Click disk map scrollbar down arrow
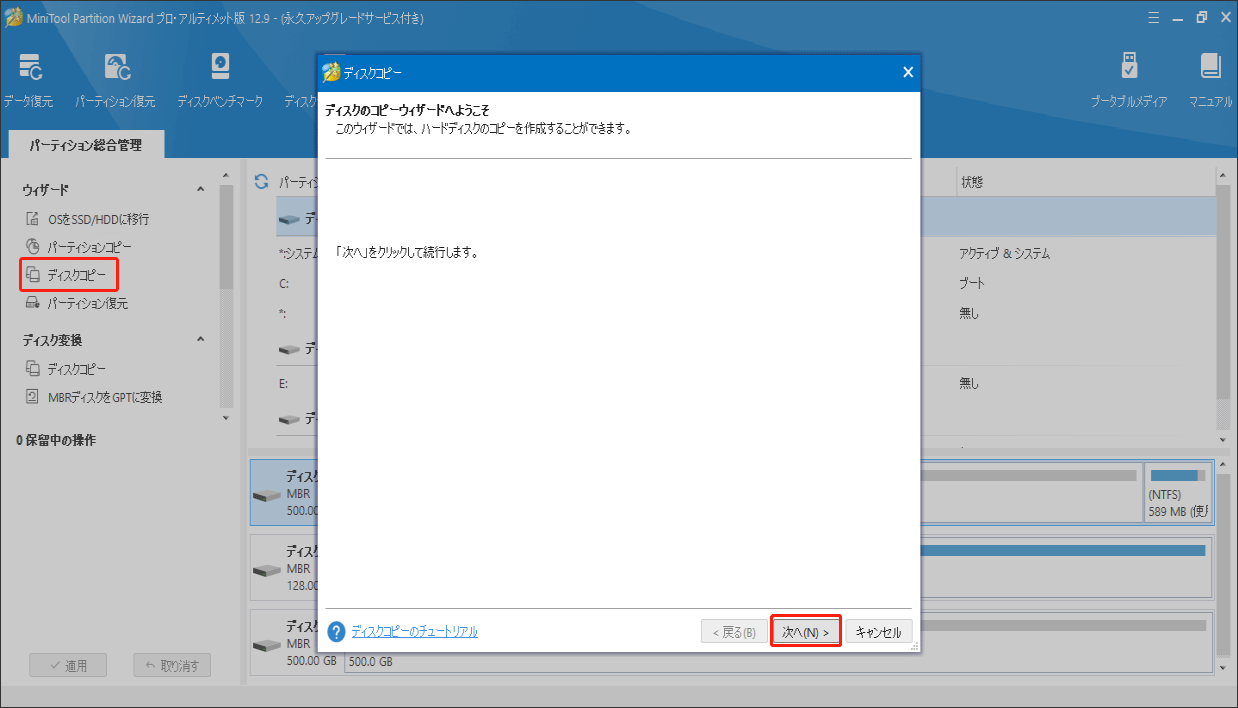The width and height of the screenshot is (1238, 708). click(x=1223, y=666)
